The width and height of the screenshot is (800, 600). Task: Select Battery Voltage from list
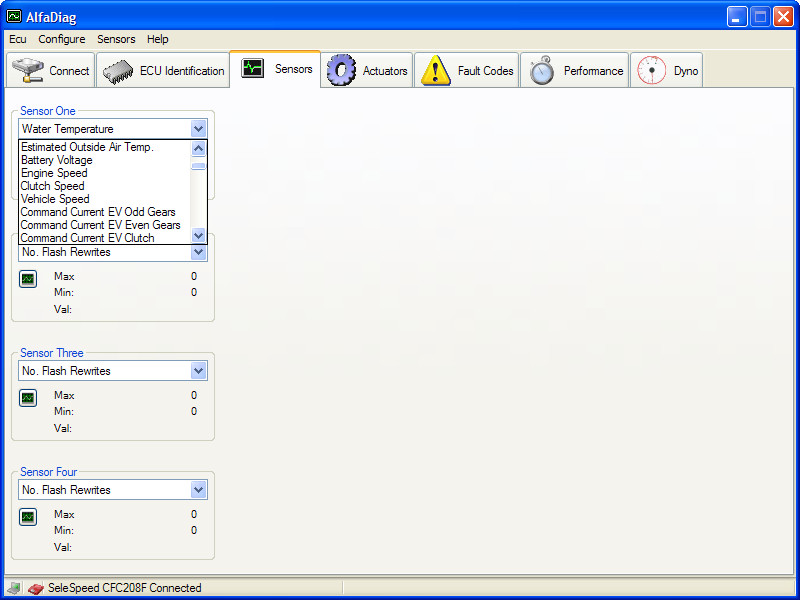tap(105, 160)
